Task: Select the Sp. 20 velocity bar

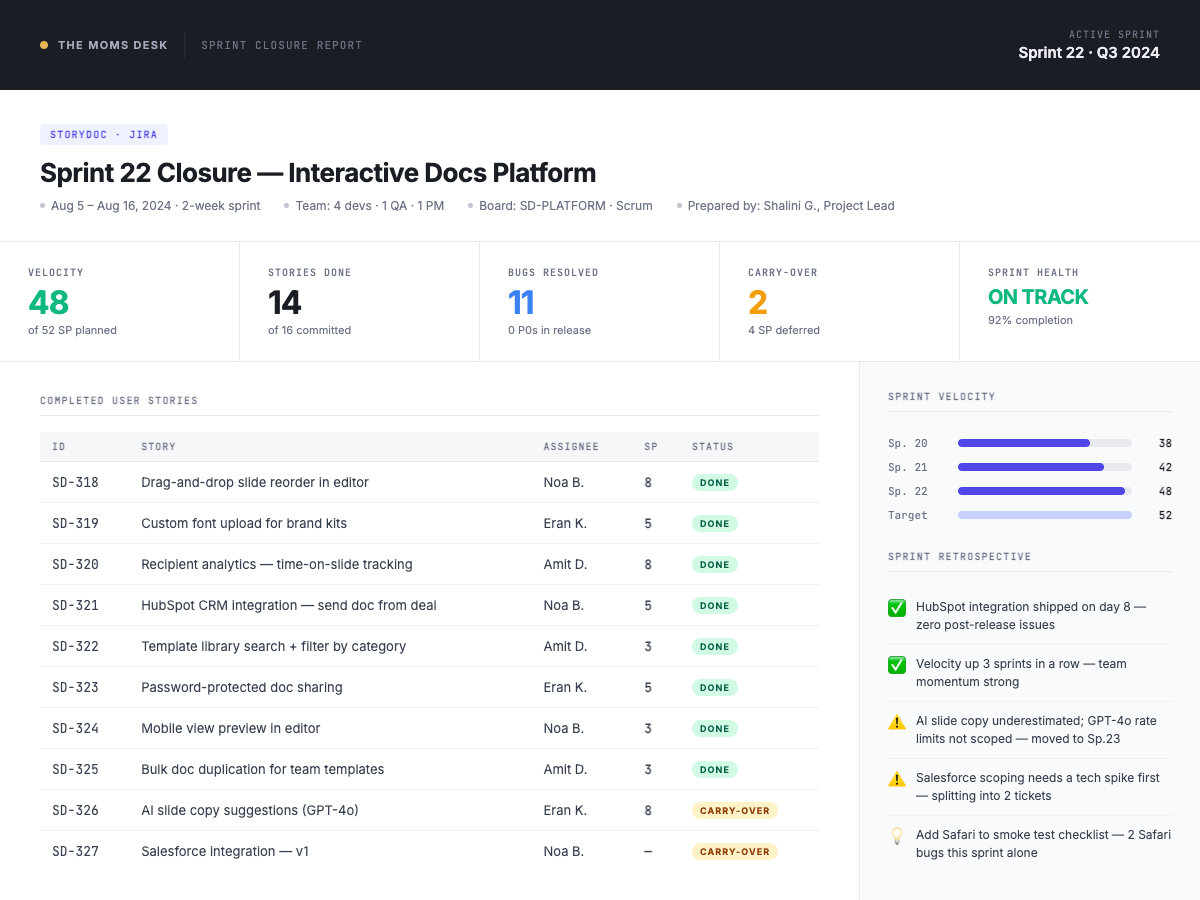Action: 1045,443
